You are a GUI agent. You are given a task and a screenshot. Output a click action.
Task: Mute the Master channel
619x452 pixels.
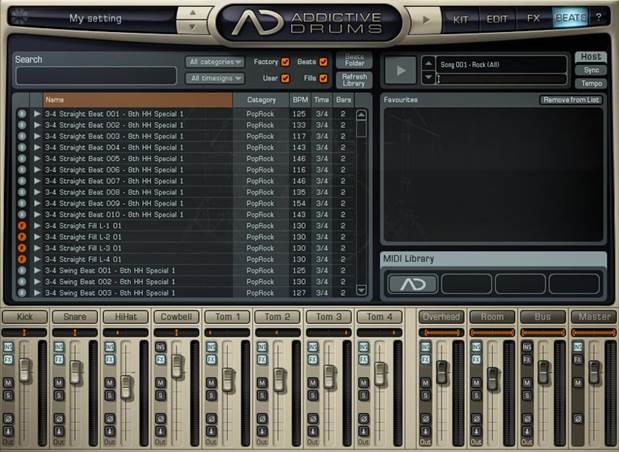[x=578, y=383]
